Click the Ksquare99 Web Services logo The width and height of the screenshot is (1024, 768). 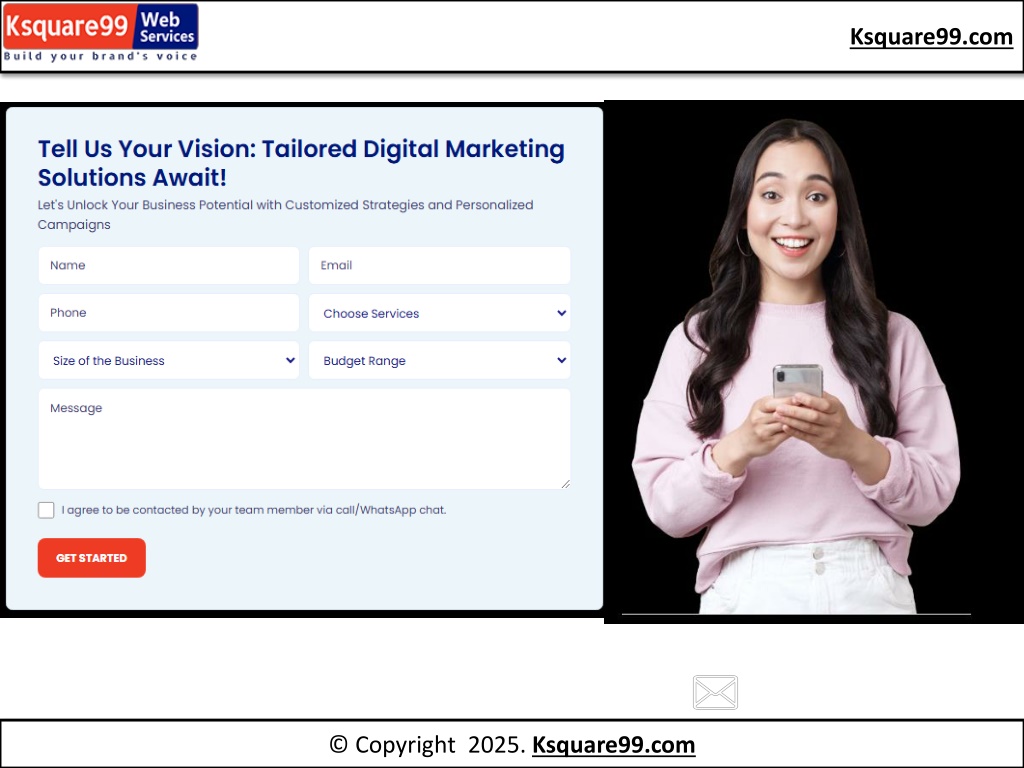[x=101, y=33]
